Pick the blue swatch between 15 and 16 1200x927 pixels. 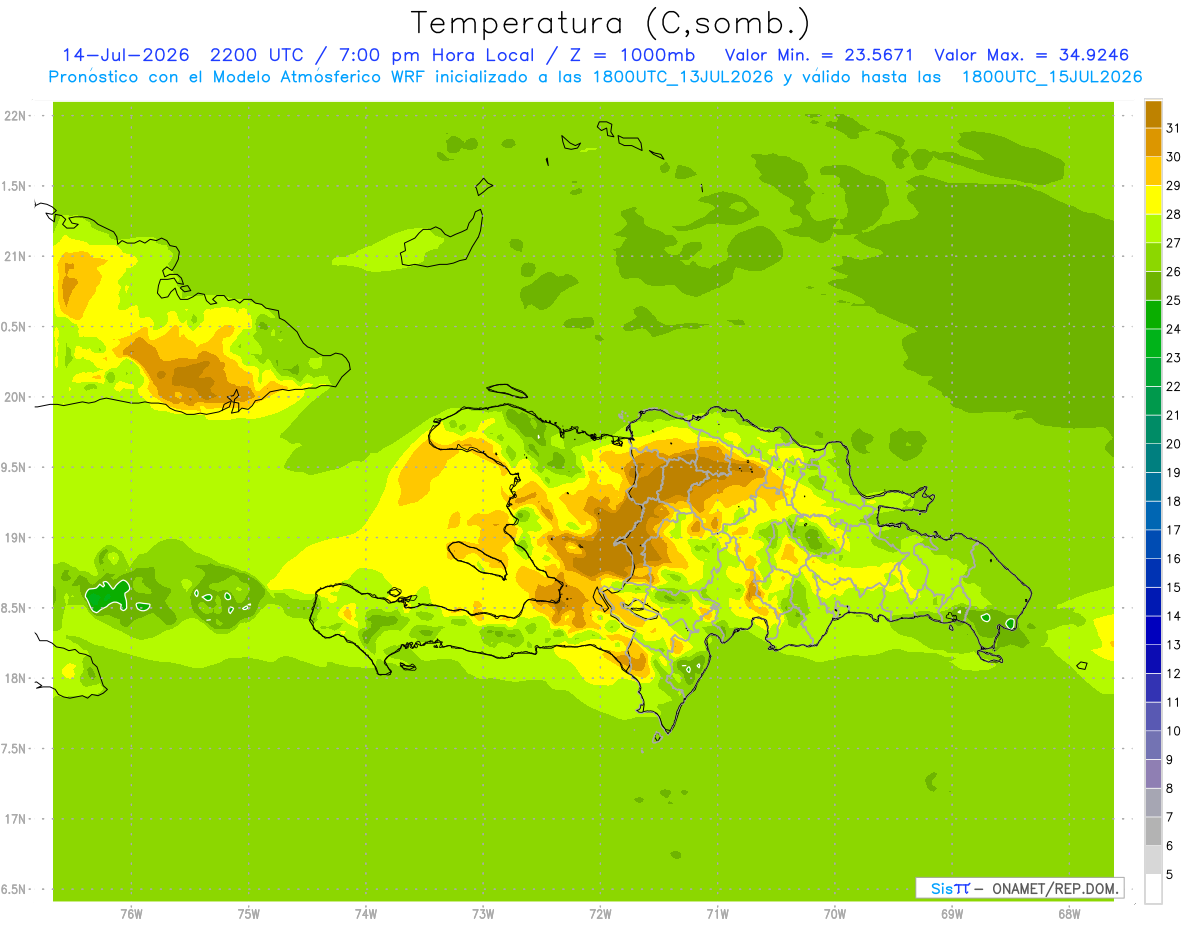(1153, 573)
